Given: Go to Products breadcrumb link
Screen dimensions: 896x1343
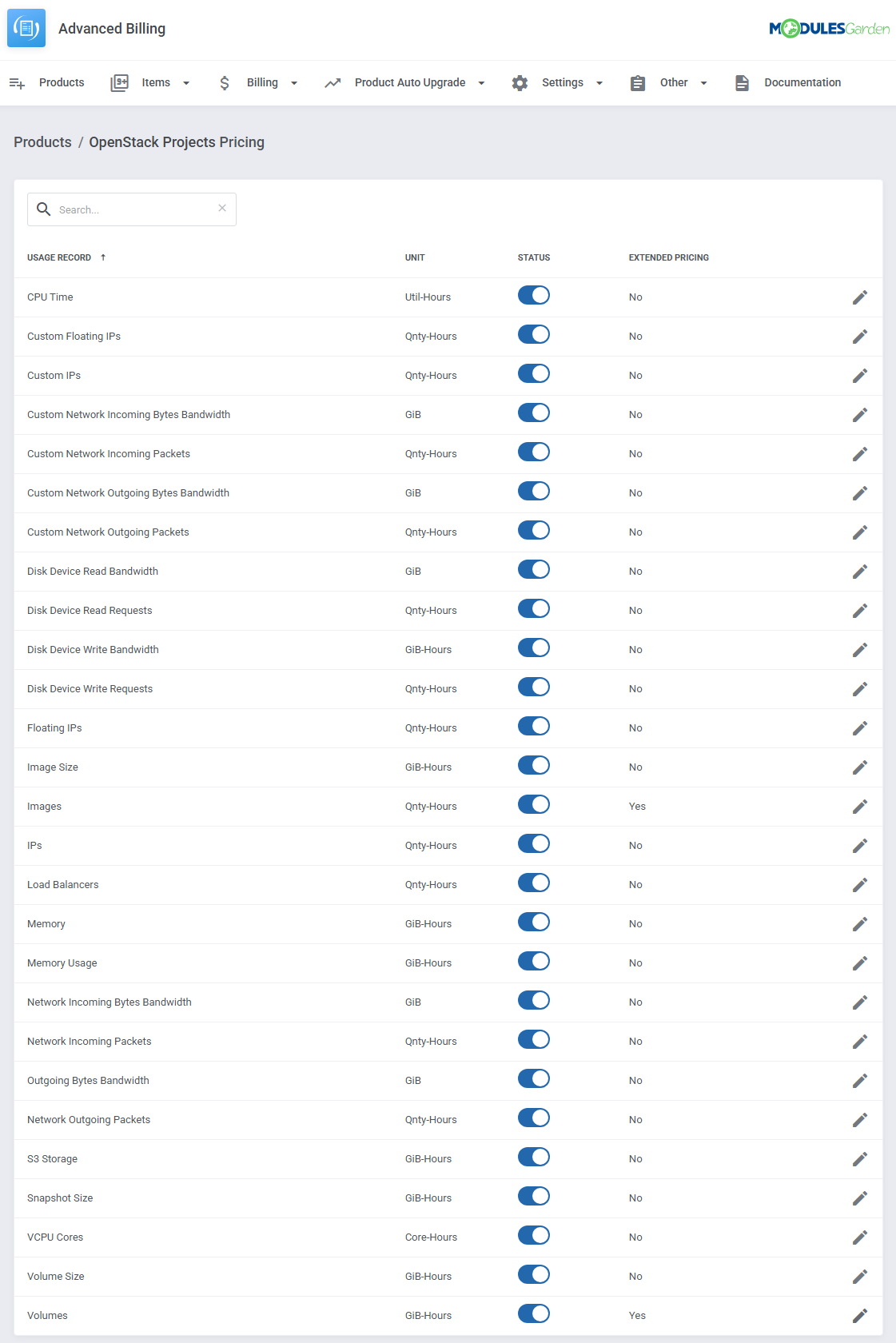Looking at the screenshot, I should (x=42, y=142).
